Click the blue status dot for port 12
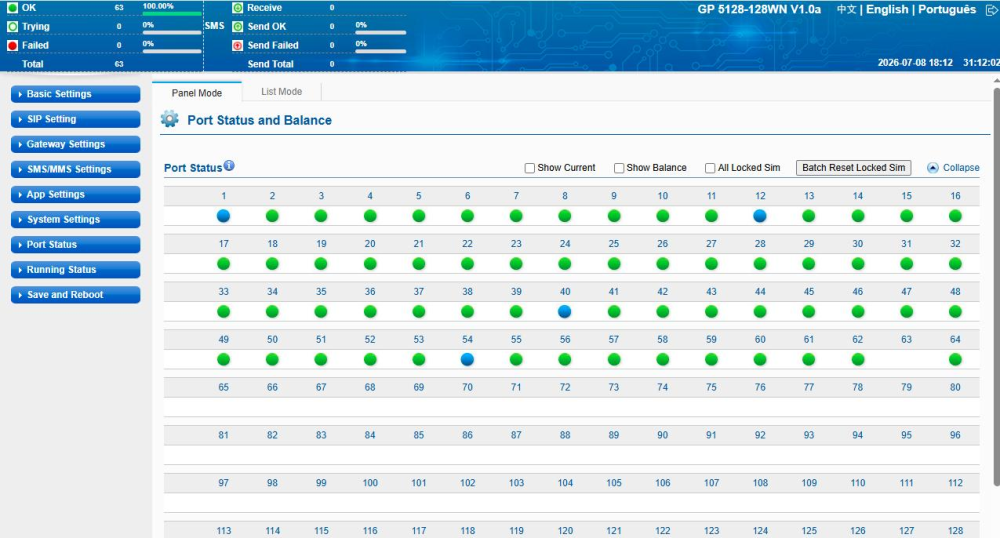 click(x=760, y=216)
